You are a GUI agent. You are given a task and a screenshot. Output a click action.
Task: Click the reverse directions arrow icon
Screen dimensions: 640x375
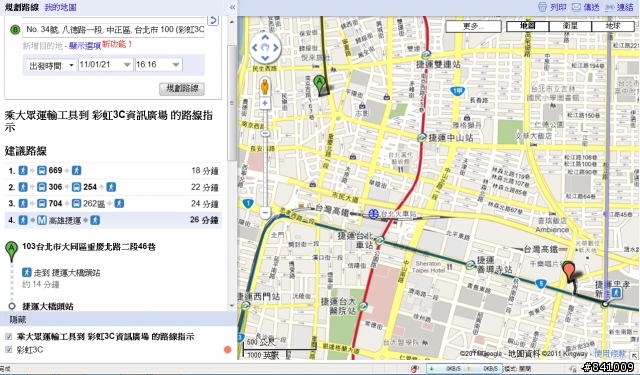(213, 20)
